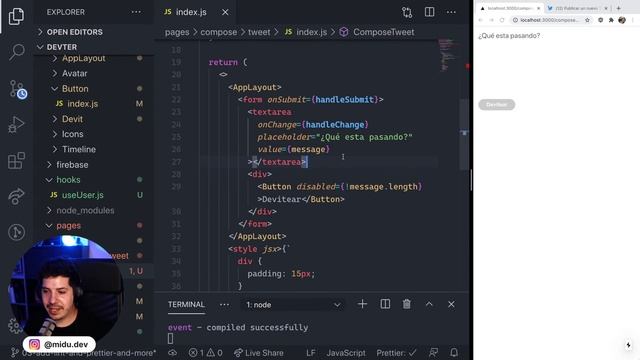Open Explorer more actions ellipsis

136,12
